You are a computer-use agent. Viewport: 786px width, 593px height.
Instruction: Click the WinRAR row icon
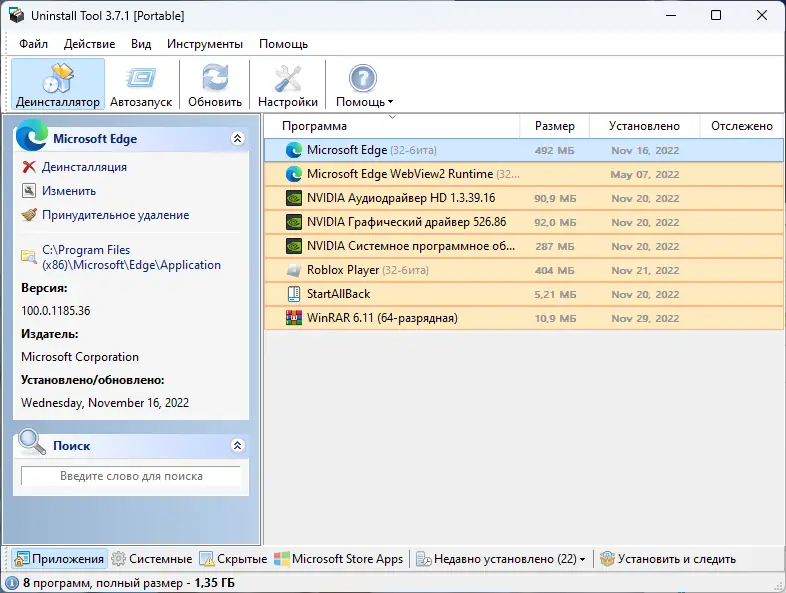pyautogui.click(x=294, y=318)
